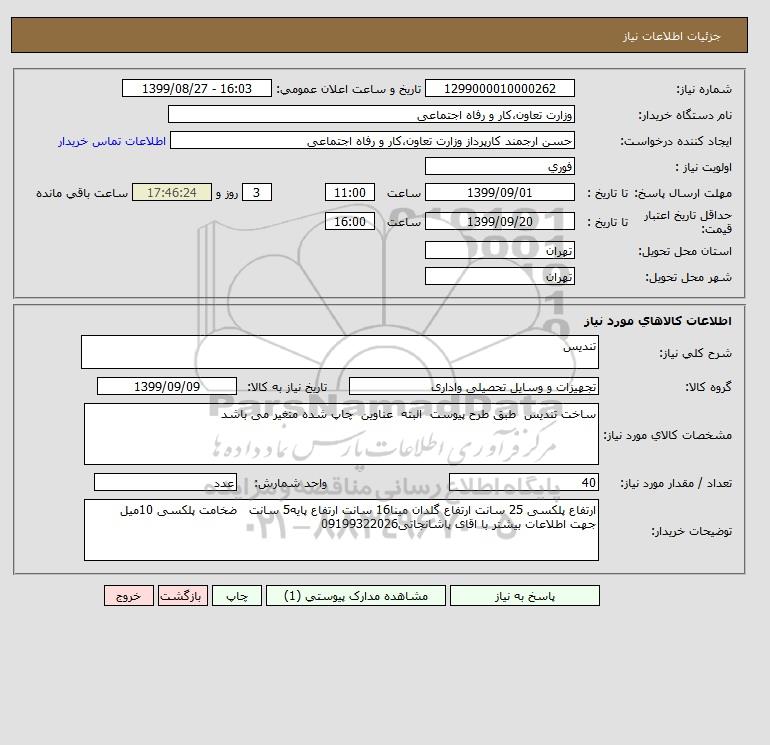Click the priority field فوري

[499, 166]
